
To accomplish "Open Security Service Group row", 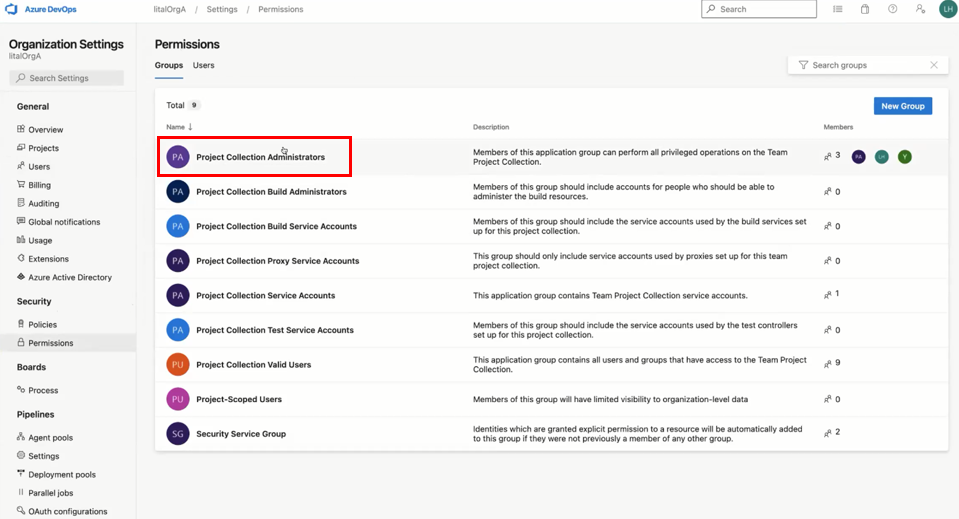I will pyautogui.click(x=551, y=434).
